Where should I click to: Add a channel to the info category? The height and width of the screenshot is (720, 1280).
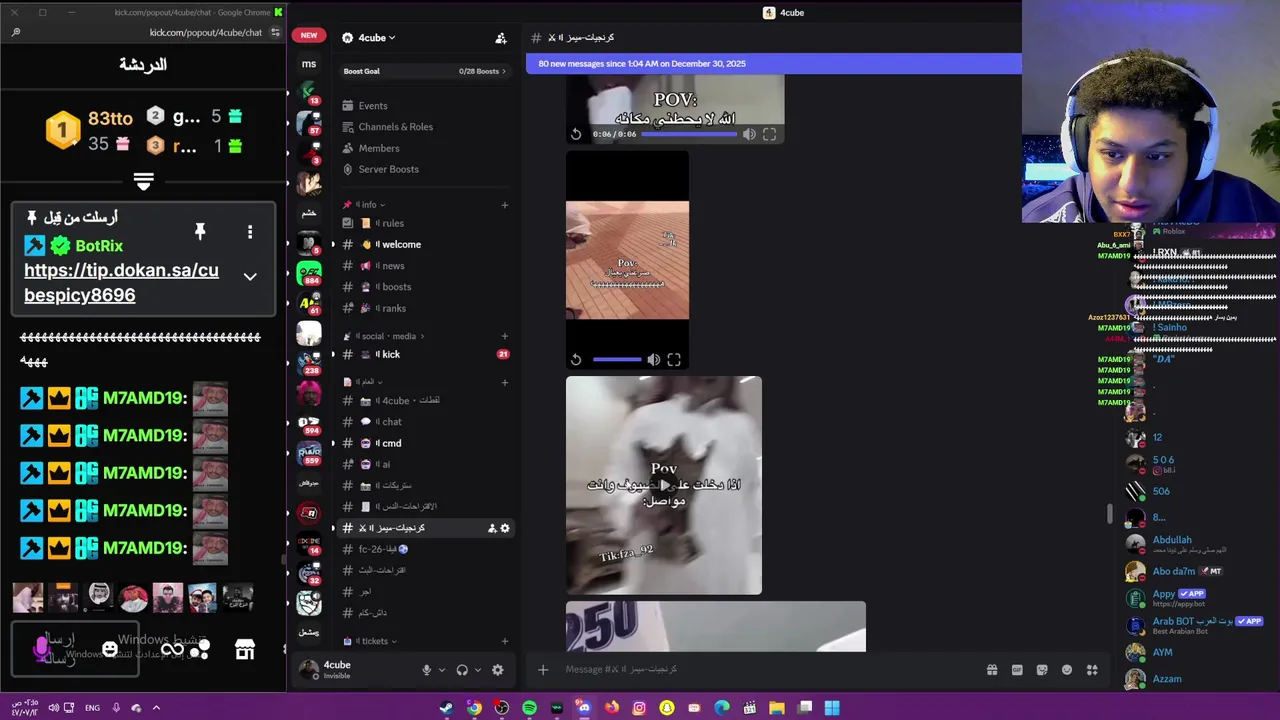504,205
